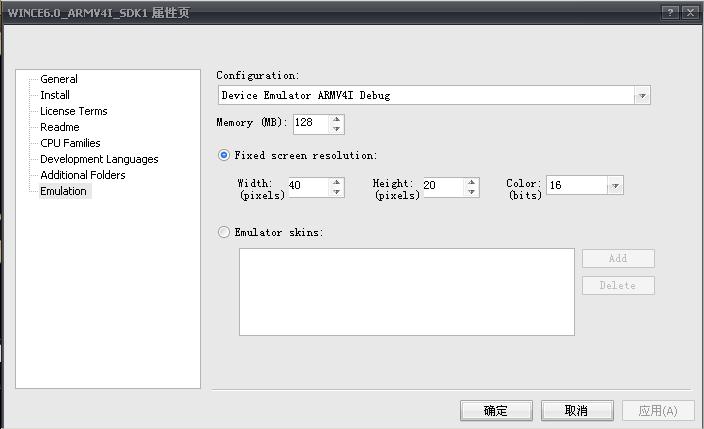
Task: Open the Configuration dropdown arrow
Action: (x=642, y=96)
